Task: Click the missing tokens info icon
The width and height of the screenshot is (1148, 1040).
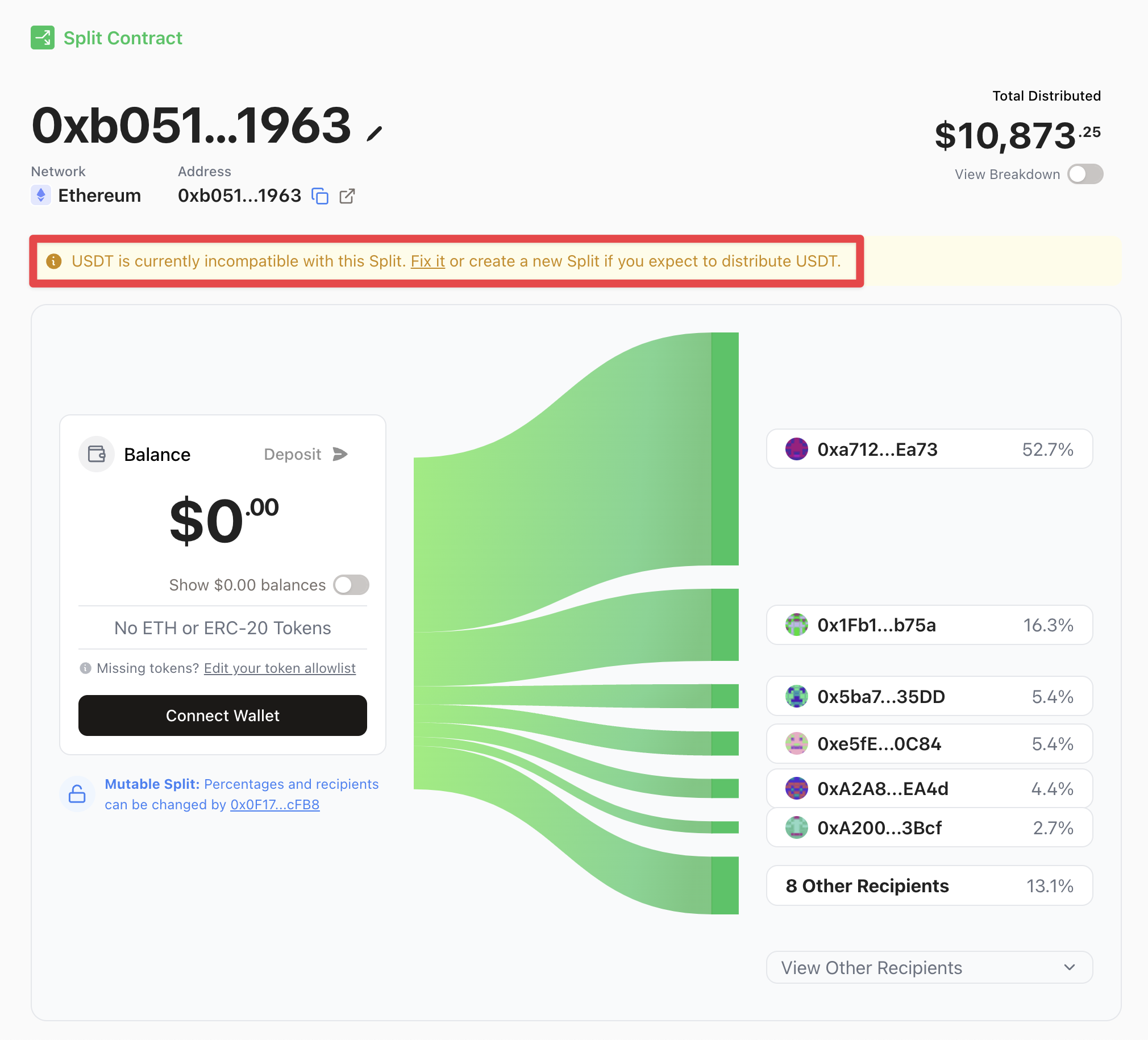Action: pos(85,668)
